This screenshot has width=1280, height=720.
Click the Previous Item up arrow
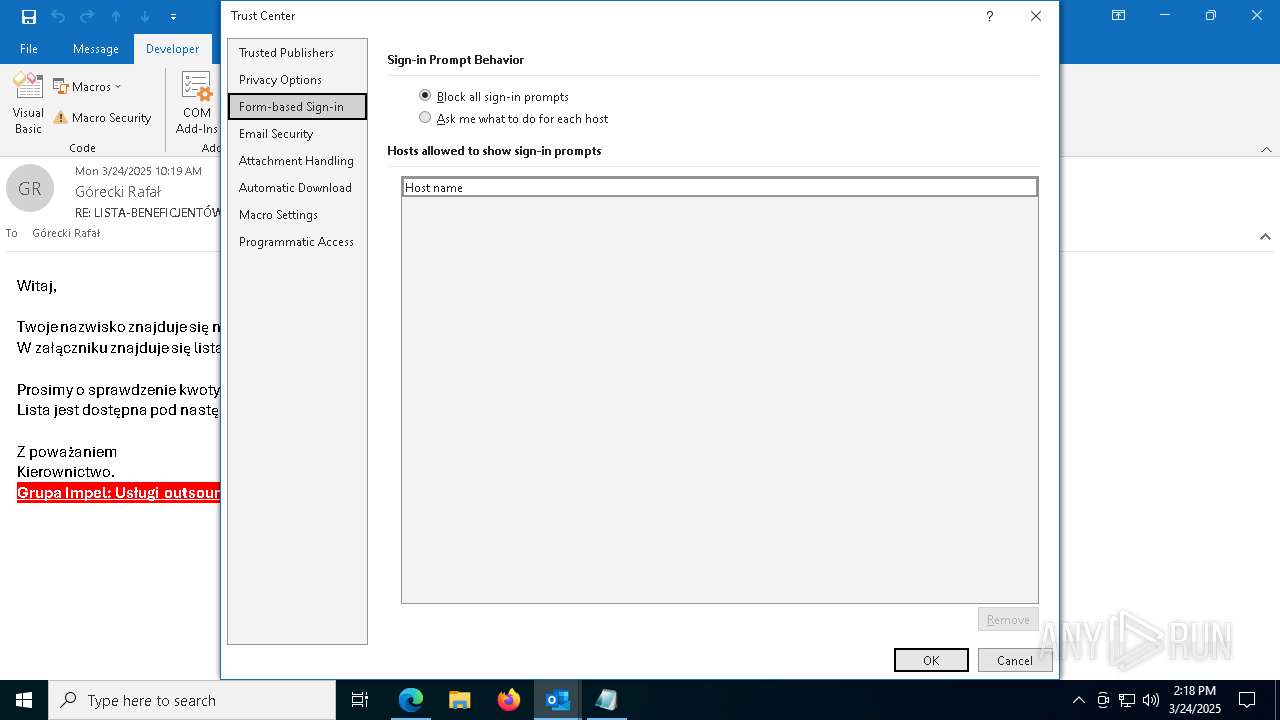[116, 16]
